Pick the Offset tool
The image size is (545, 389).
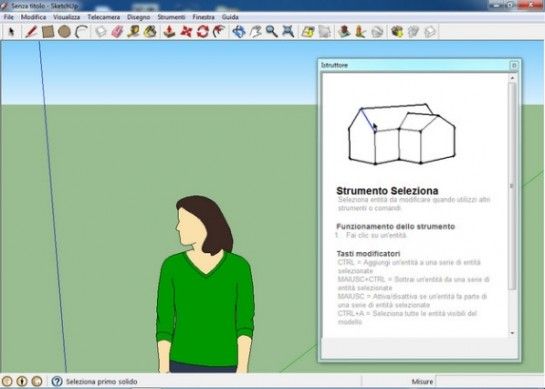tap(219, 32)
